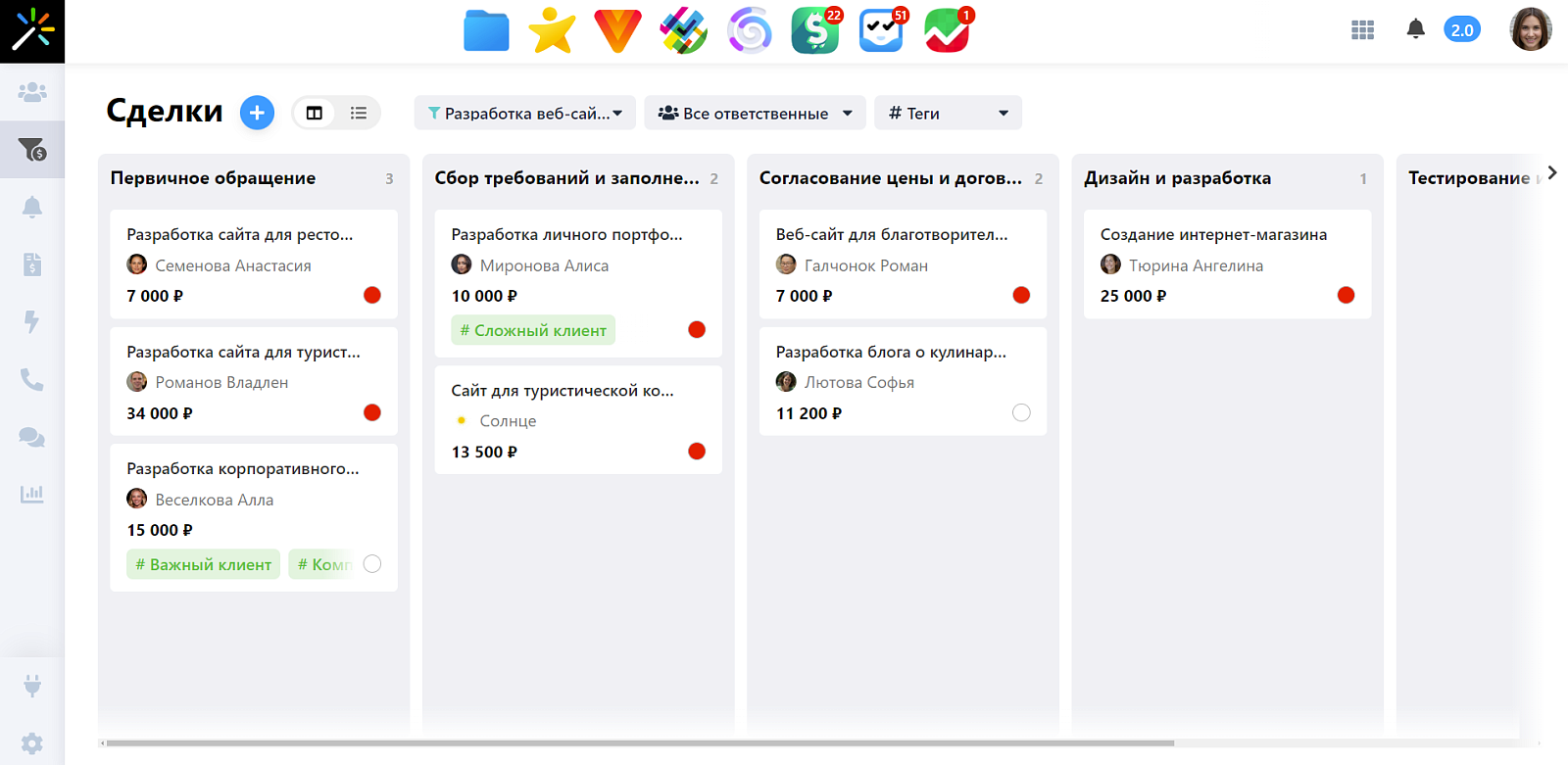Click the Первичное обращение column header

click(x=213, y=177)
